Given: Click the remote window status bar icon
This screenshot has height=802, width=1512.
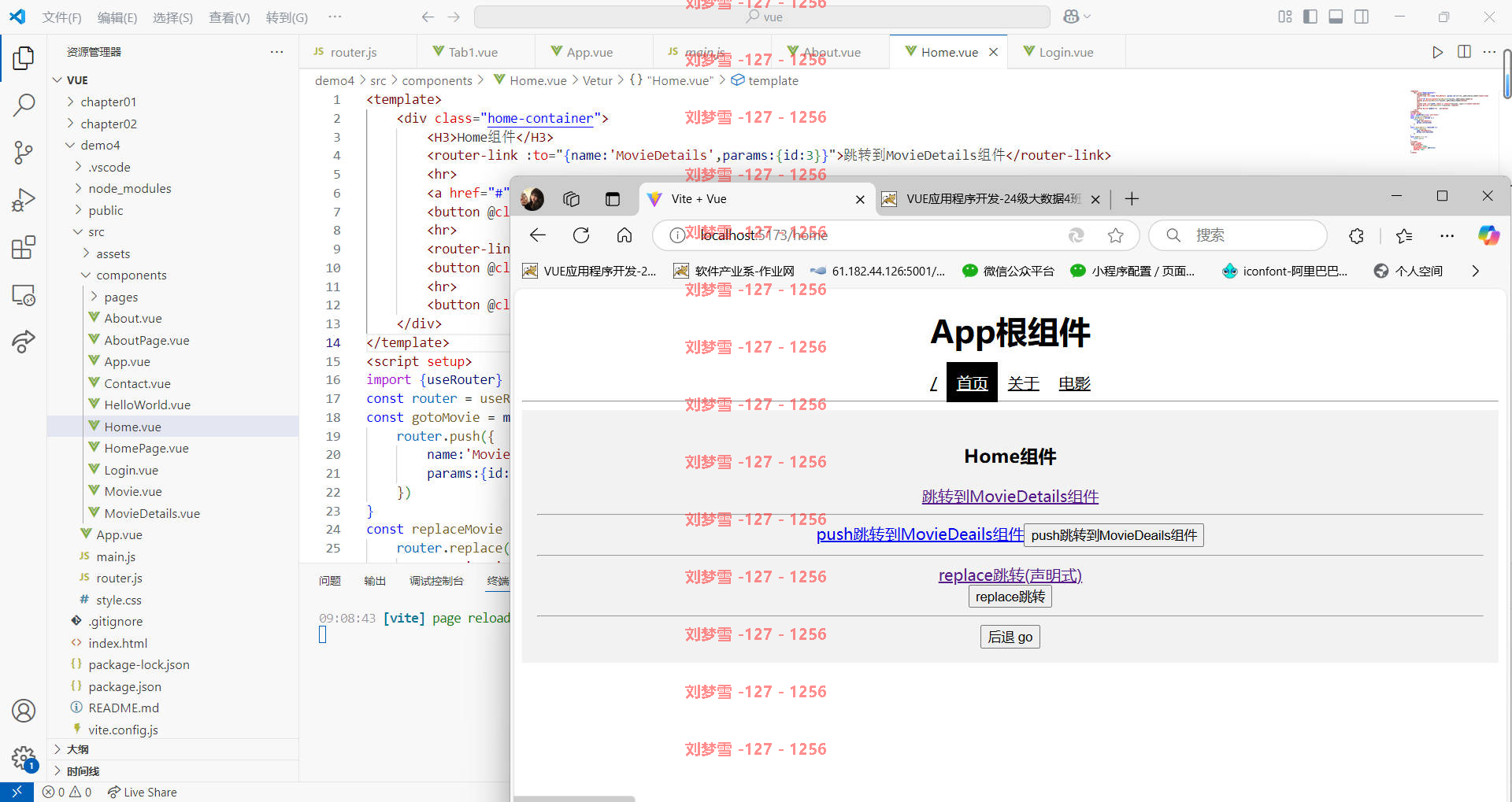Looking at the screenshot, I should click(17, 792).
